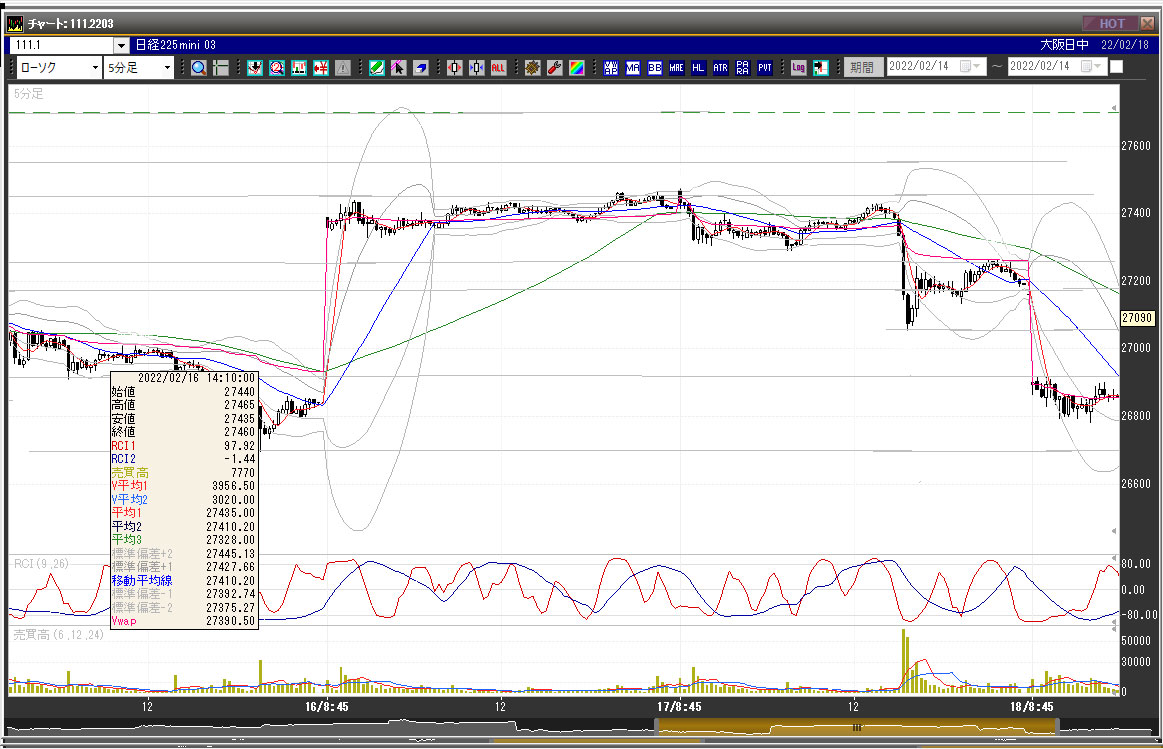The height and width of the screenshot is (749, 1163).
Task: Click the crosshair cursor line icon
Action: point(220,68)
